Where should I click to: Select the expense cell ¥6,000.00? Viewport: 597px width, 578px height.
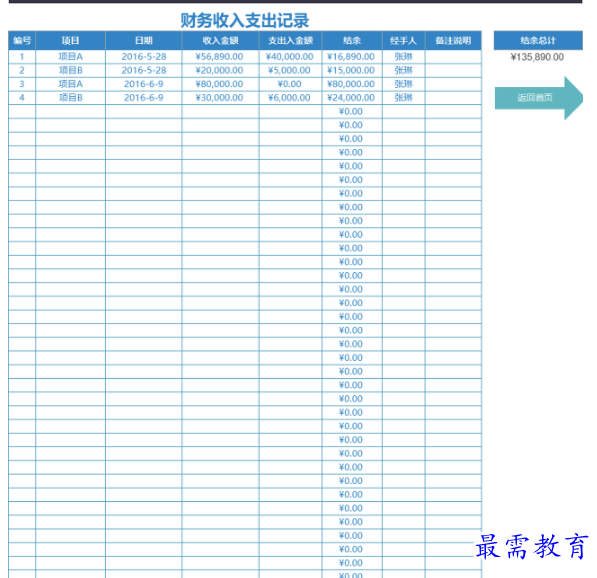pyautogui.click(x=291, y=98)
